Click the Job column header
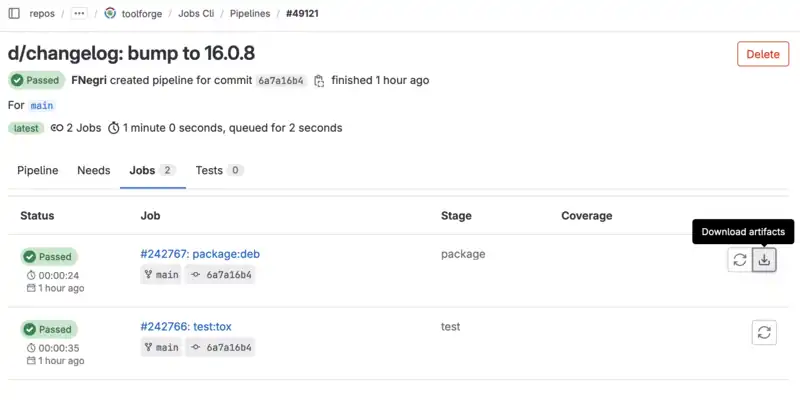Screen dimensions: 800x400 coord(151,216)
